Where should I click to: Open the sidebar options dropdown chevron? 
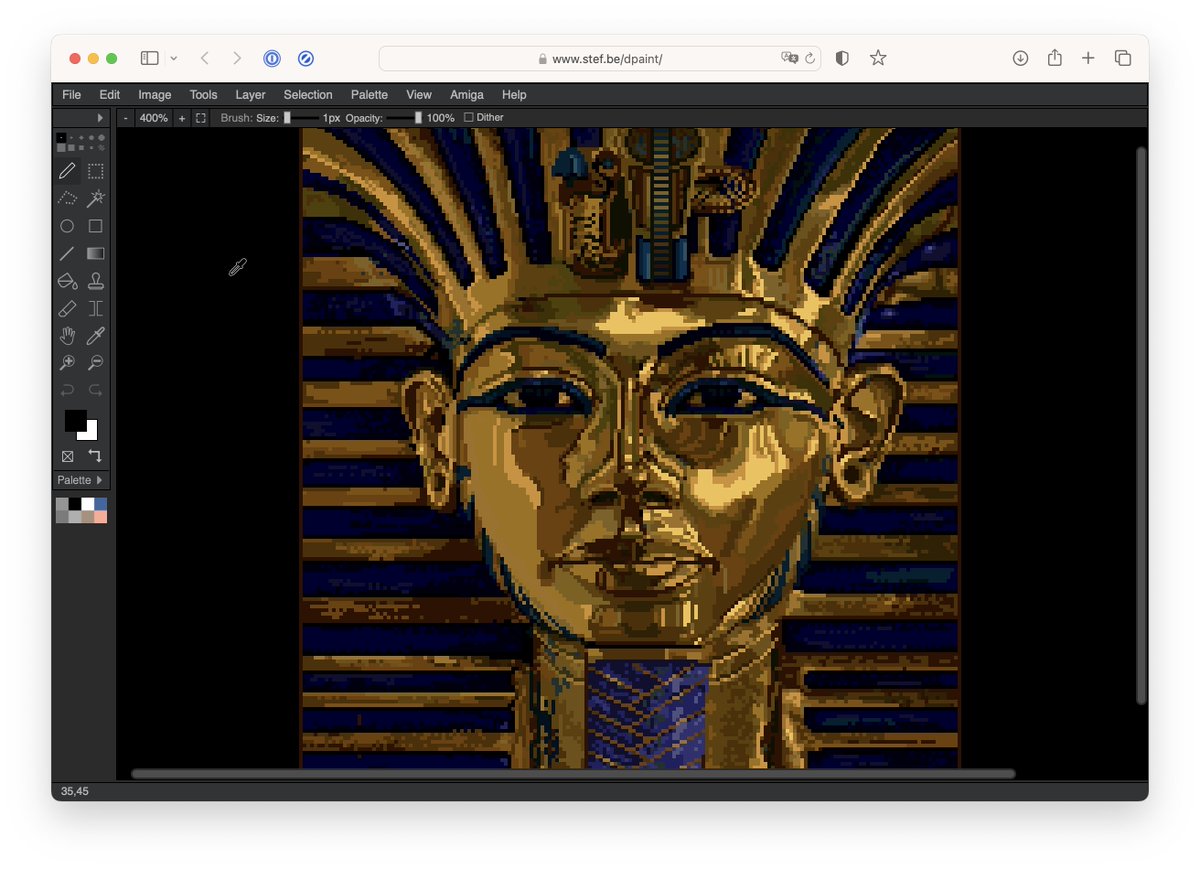click(173, 58)
